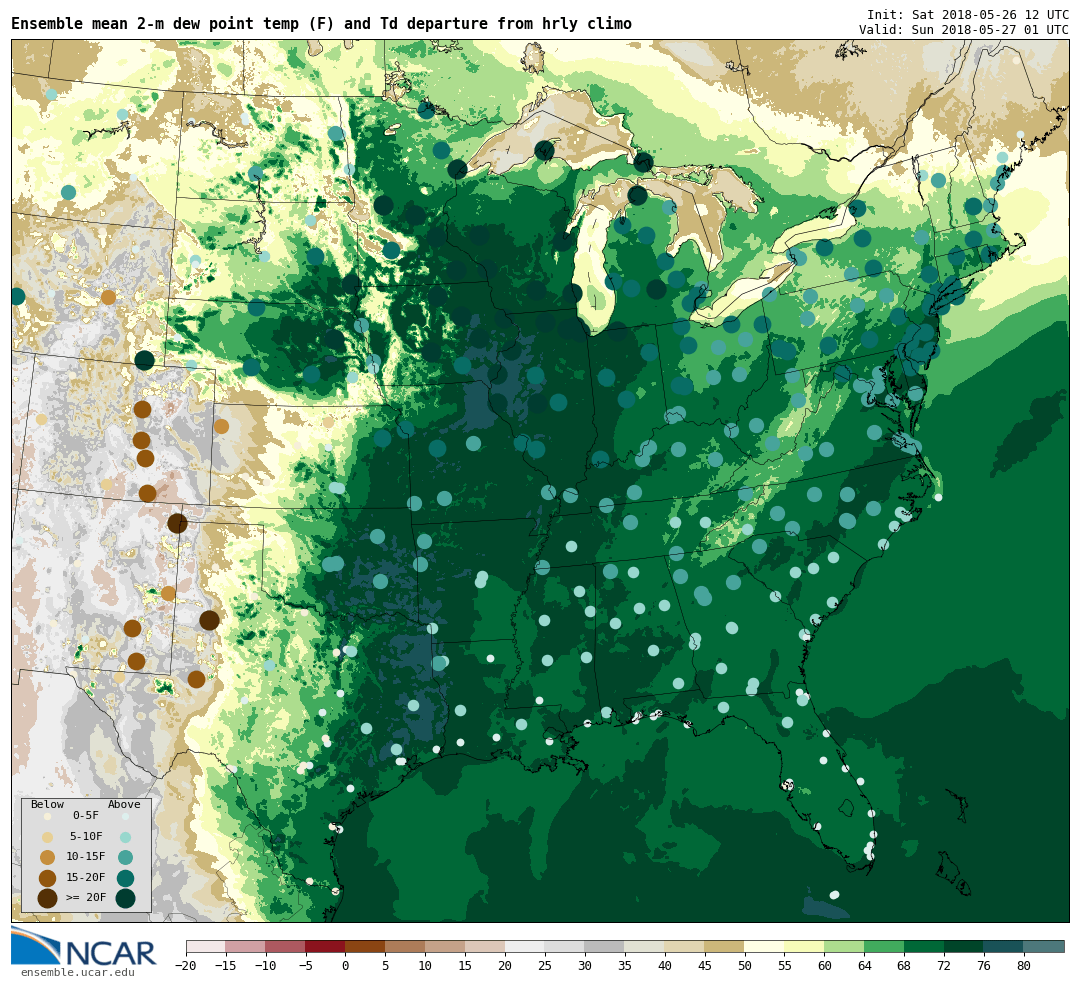Click the 25 to 30 light gray swatch
This screenshot has width=1080, height=985.
pos(565,946)
